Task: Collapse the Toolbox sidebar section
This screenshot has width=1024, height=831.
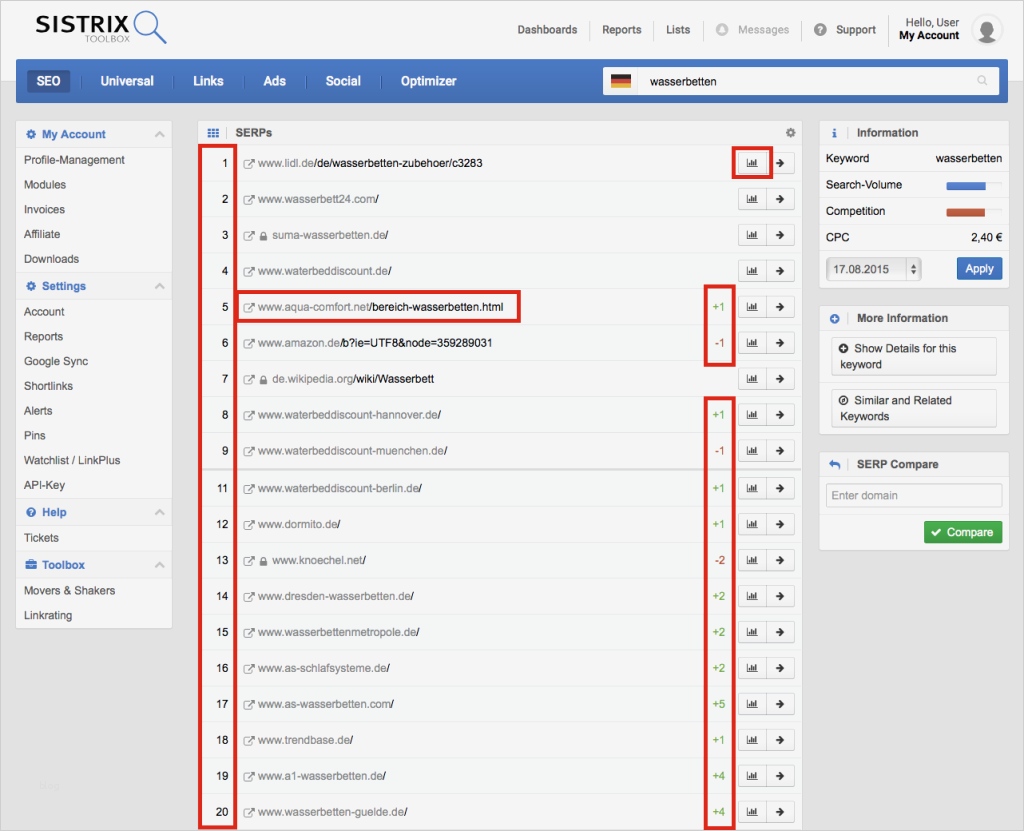Action: 159,565
